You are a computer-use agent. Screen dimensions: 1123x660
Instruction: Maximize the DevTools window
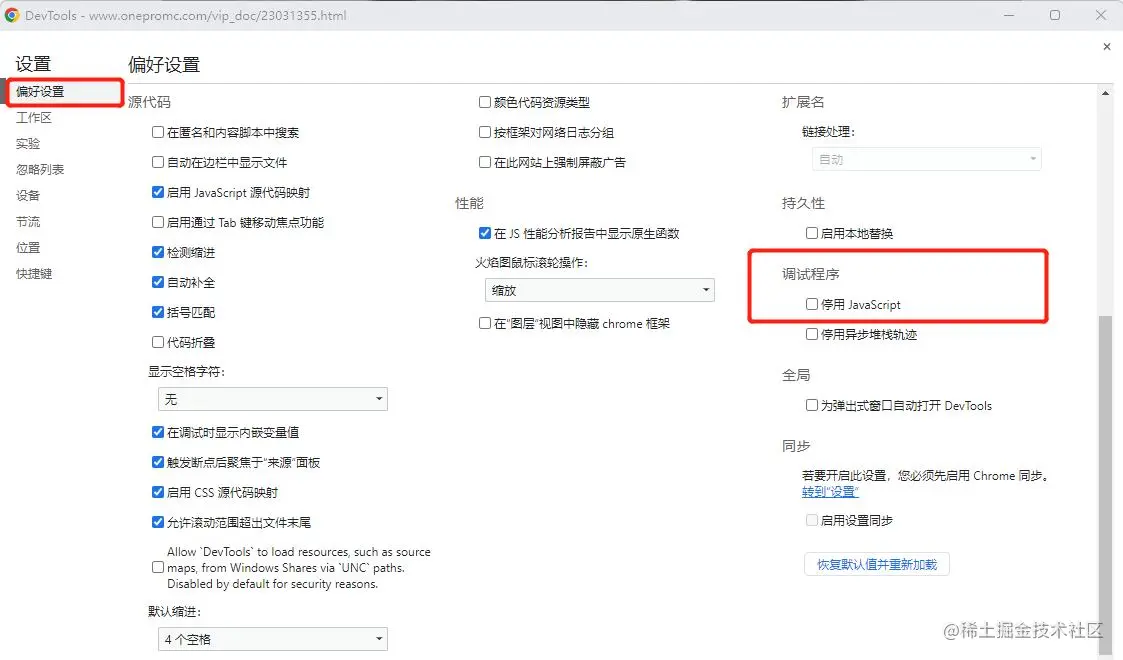click(x=1055, y=15)
